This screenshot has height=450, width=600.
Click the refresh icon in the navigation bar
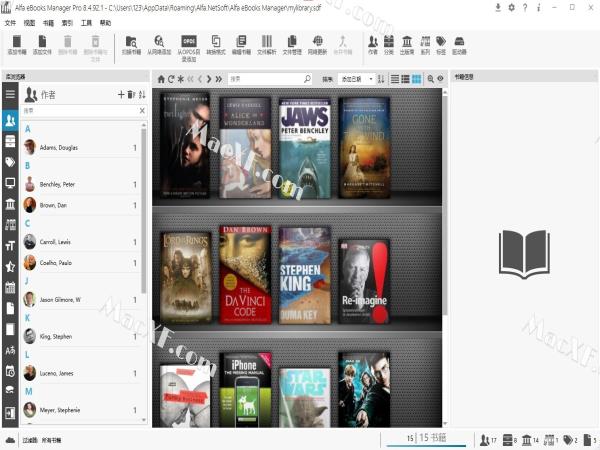point(171,79)
